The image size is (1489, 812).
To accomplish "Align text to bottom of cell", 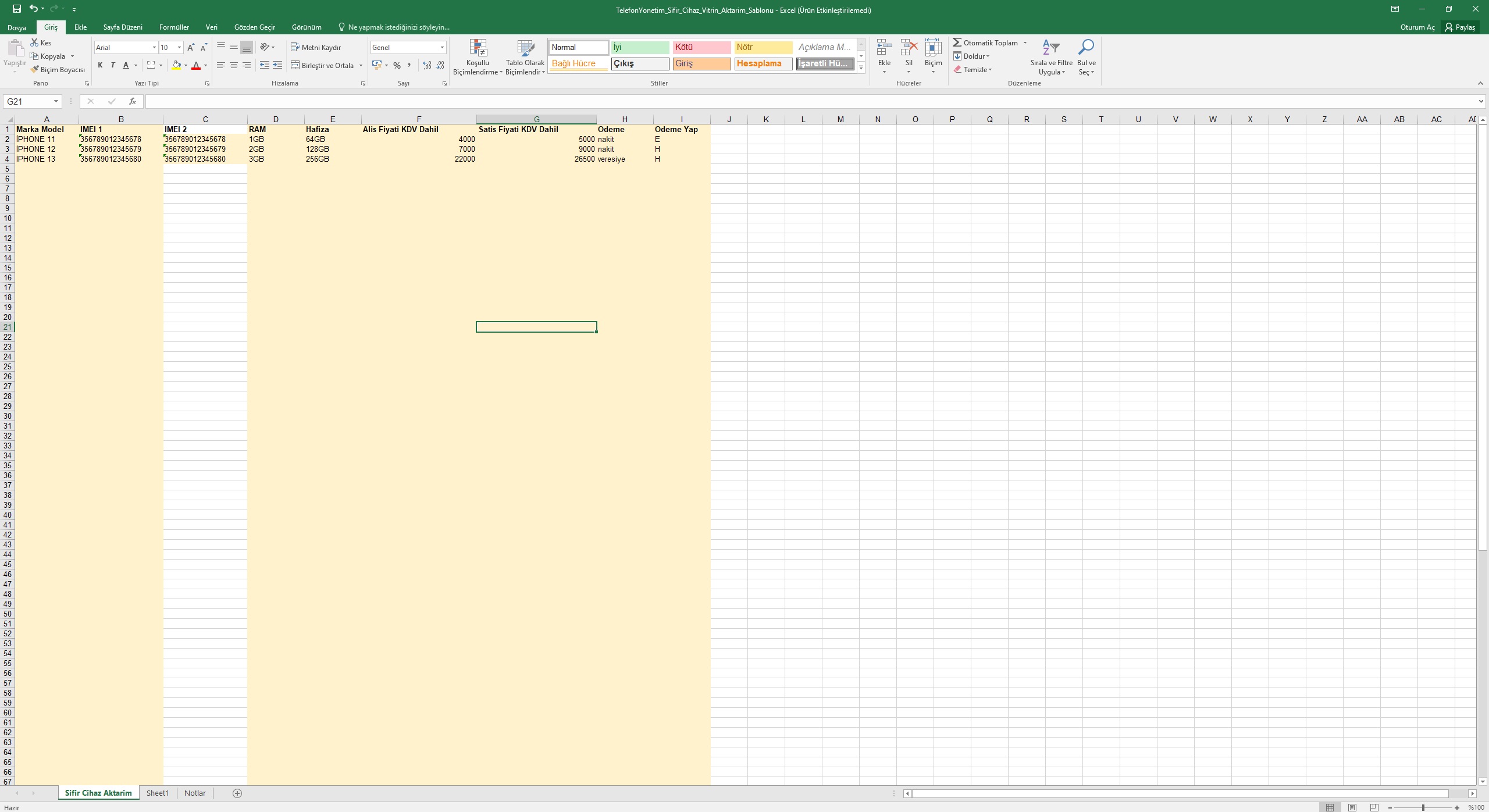I will [247, 47].
